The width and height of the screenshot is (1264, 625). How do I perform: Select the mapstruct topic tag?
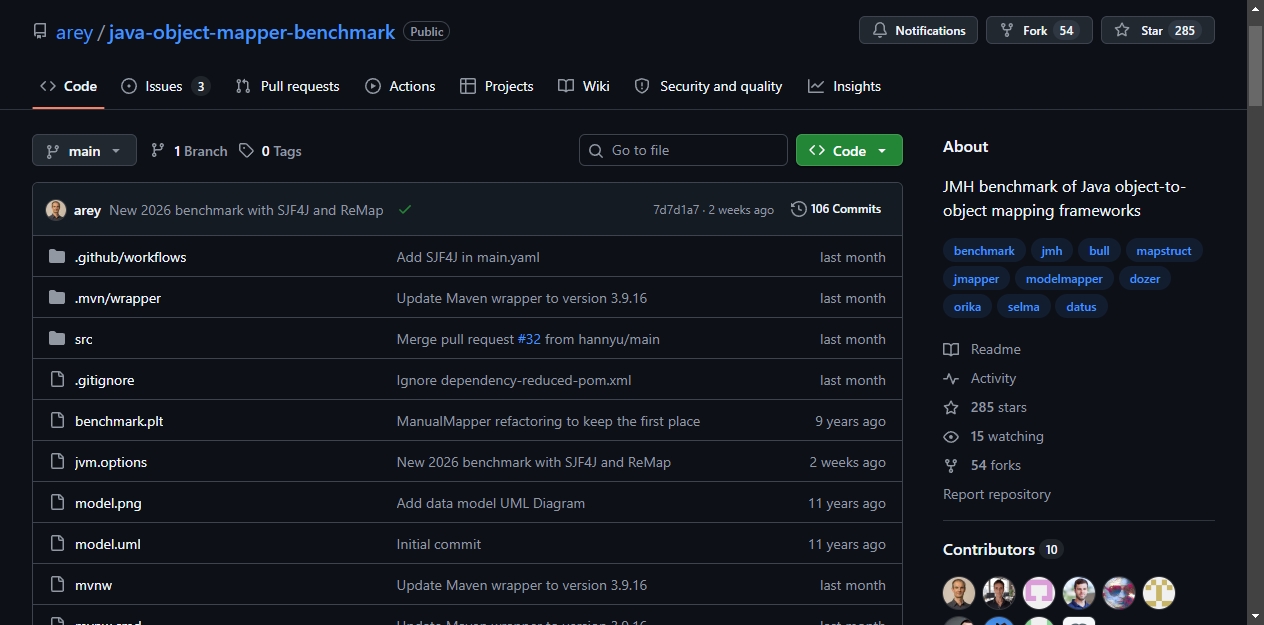1164,251
